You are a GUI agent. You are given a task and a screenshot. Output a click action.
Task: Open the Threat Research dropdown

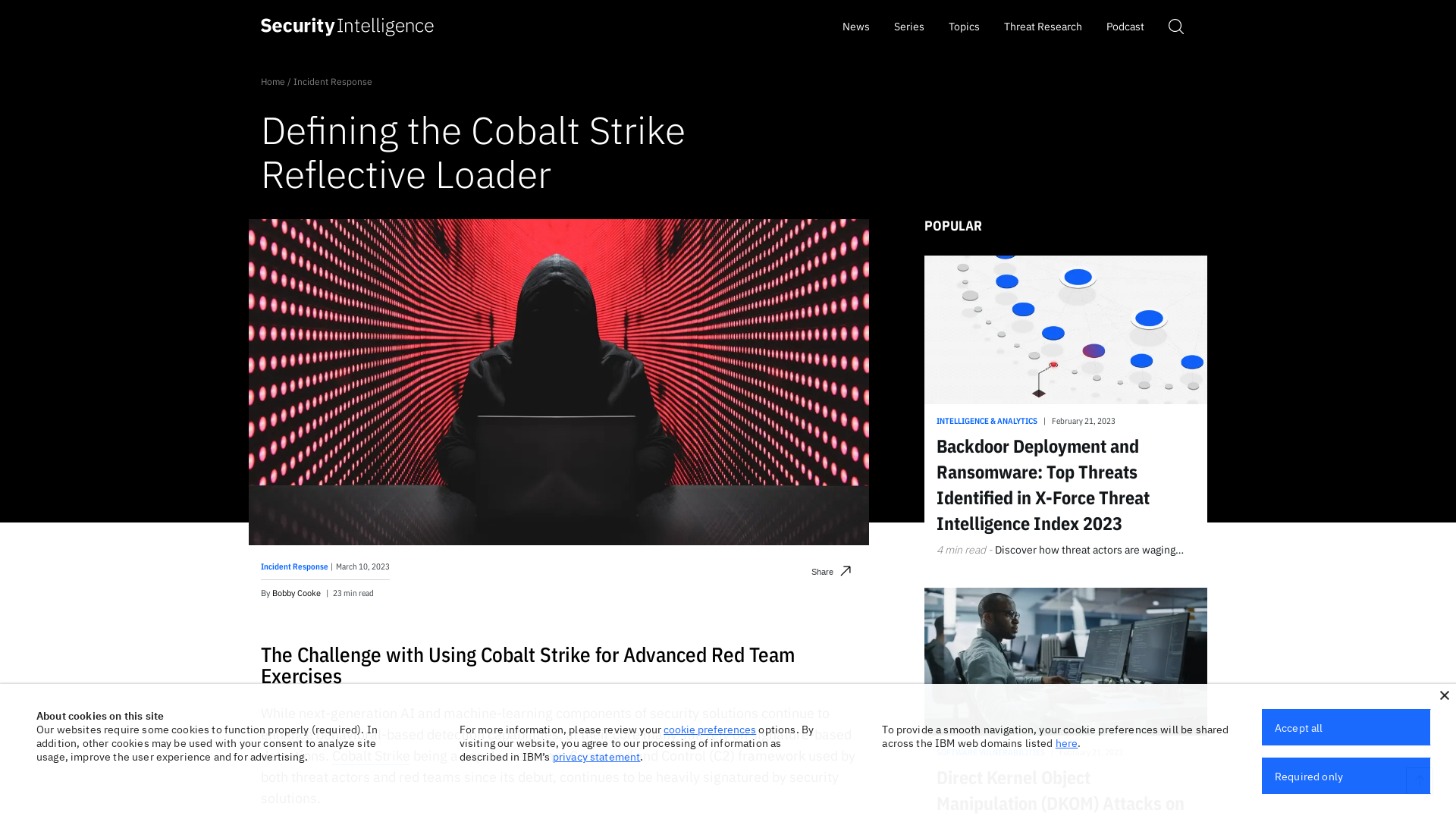(x=1043, y=26)
